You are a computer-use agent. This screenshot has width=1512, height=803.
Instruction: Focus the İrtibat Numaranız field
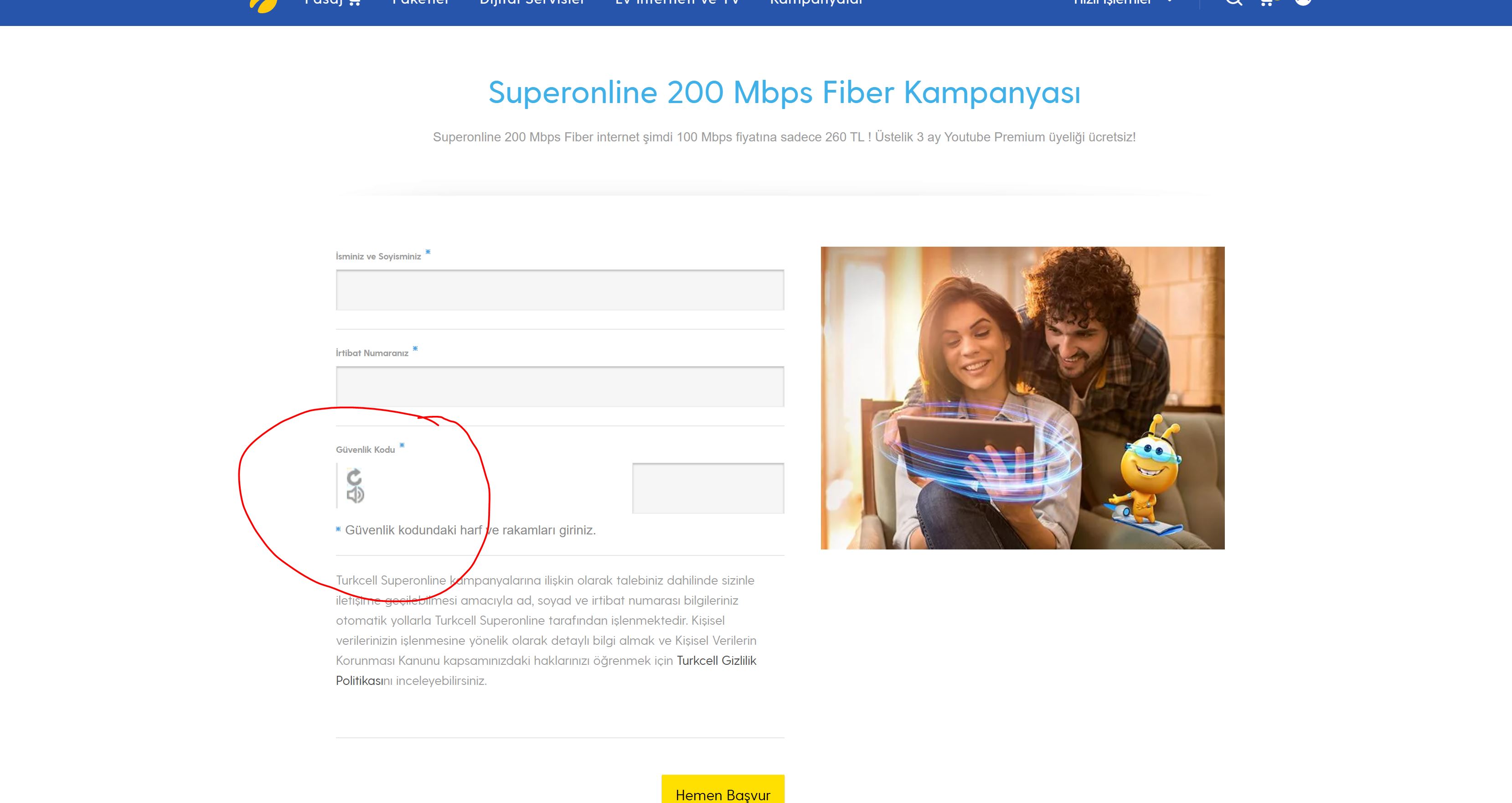[560, 387]
